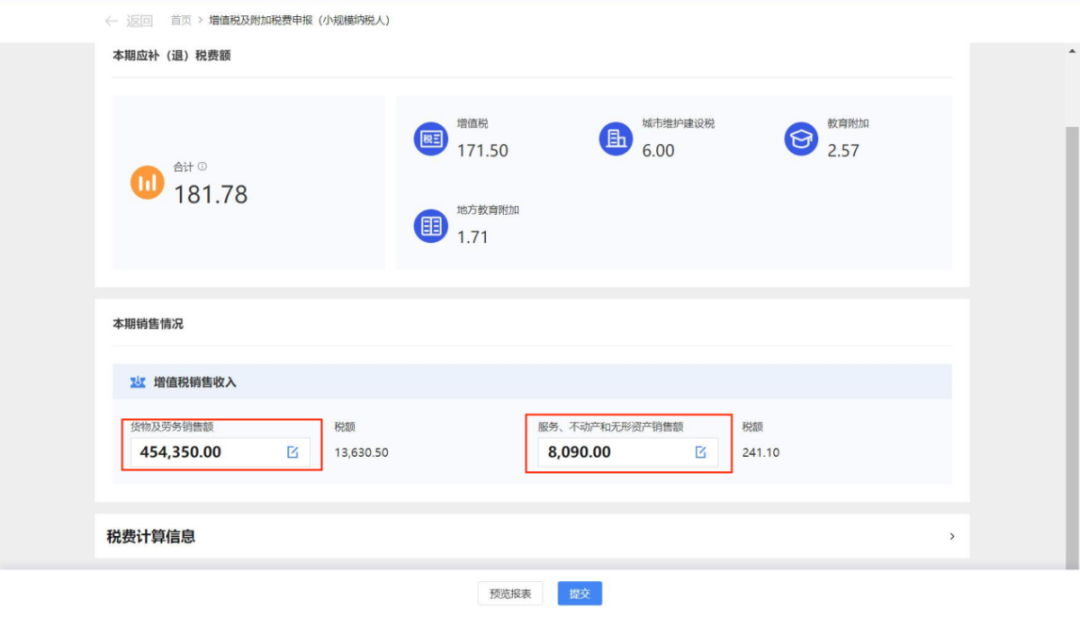1080x617 pixels.
Task: Click the 181.78 total amount
Action: 211,194
